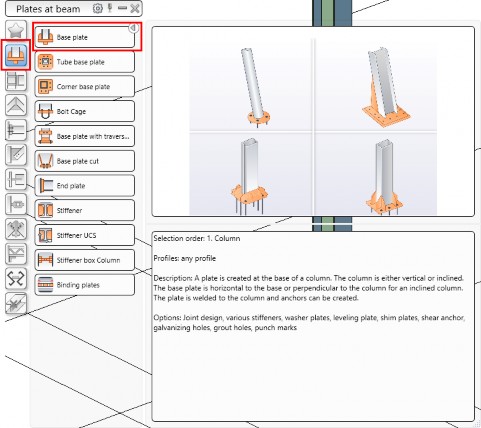Pick the End plate joint
This screenshot has height=428, width=481.
85,186
